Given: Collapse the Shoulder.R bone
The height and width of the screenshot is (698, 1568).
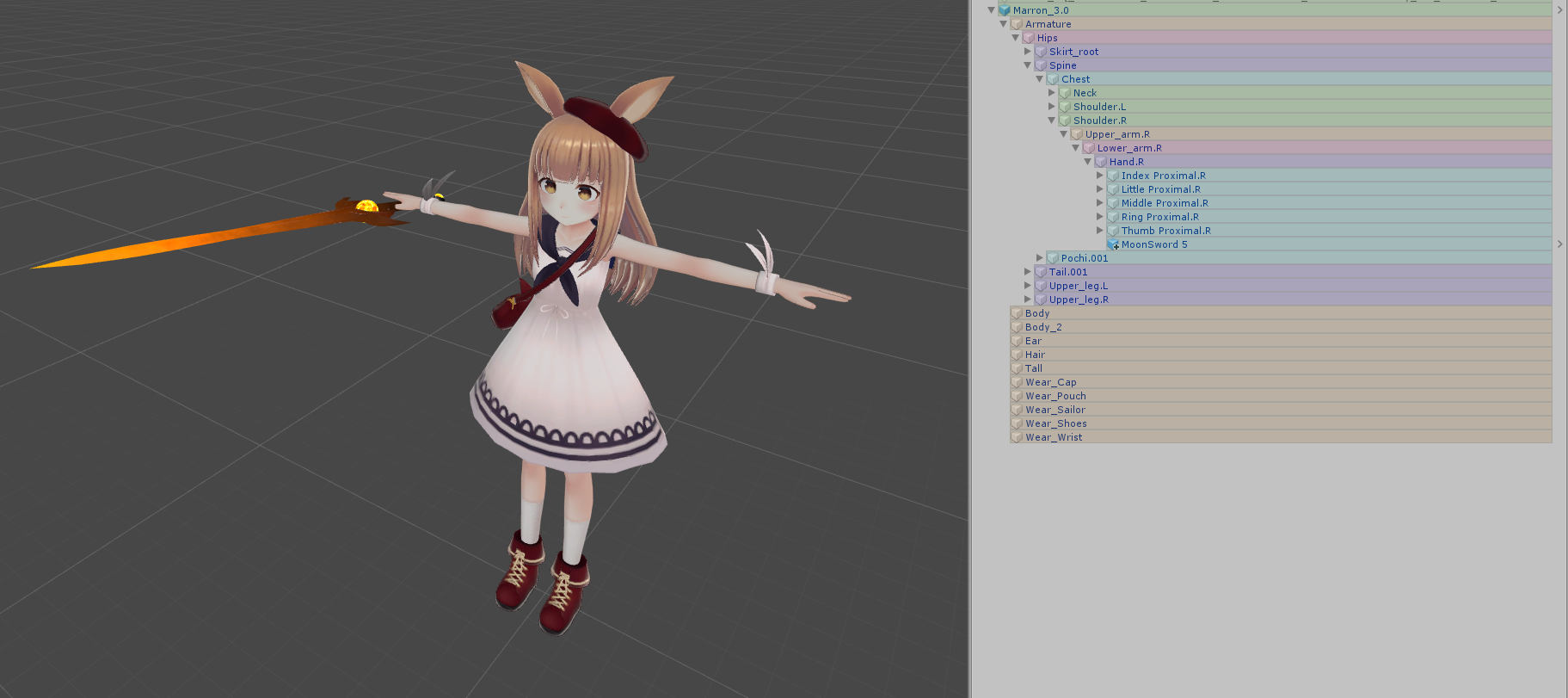Looking at the screenshot, I should click(1052, 120).
